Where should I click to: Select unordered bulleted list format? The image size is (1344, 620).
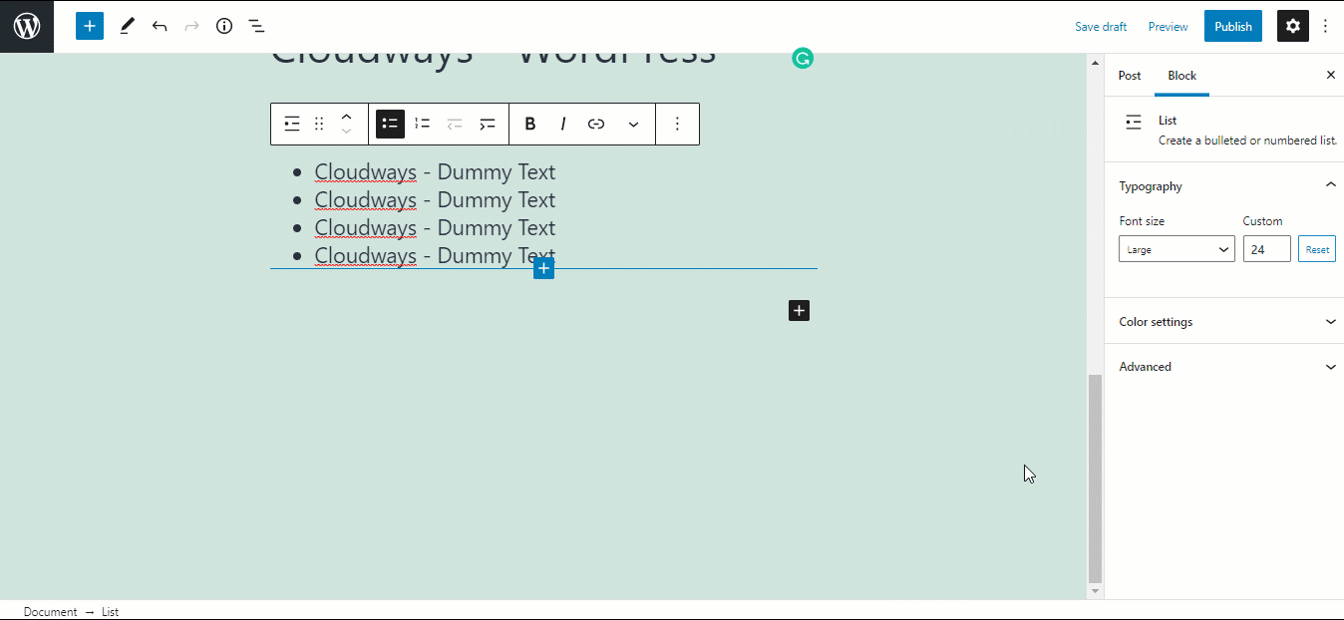pyautogui.click(x=390, y=124)
